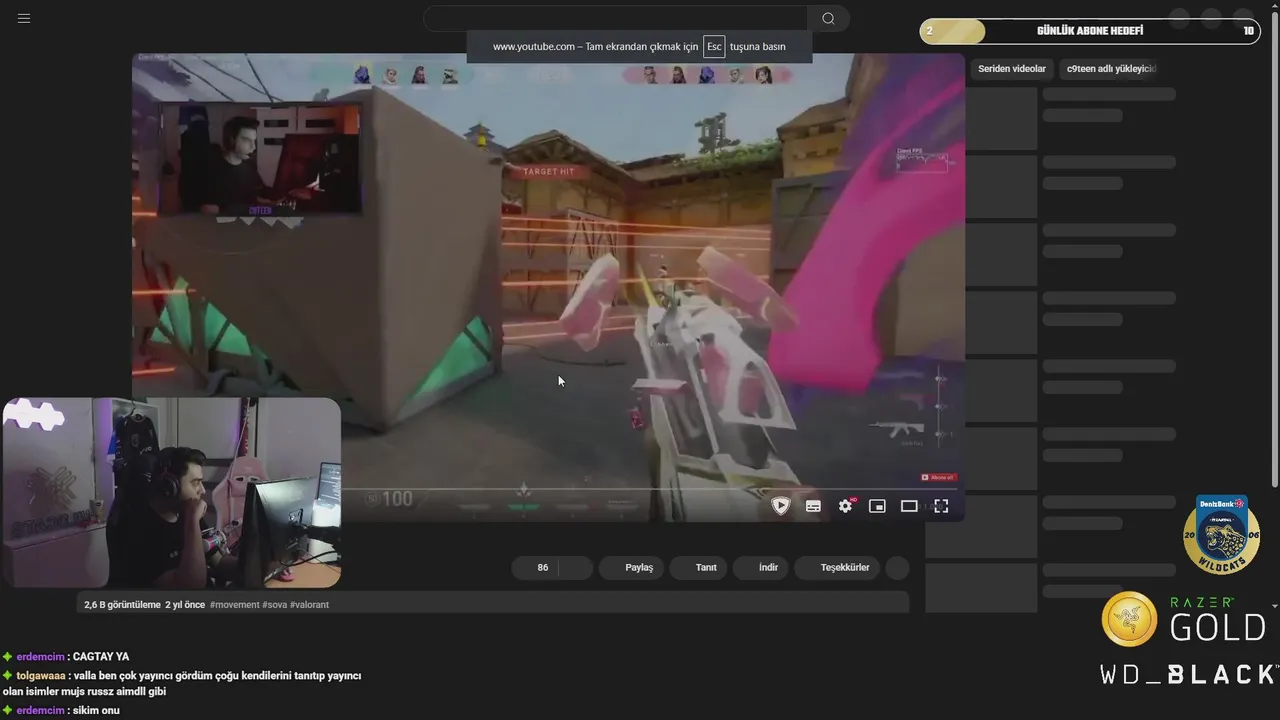
Task: Like the video showing 86 likes
Action: point(535,568)
